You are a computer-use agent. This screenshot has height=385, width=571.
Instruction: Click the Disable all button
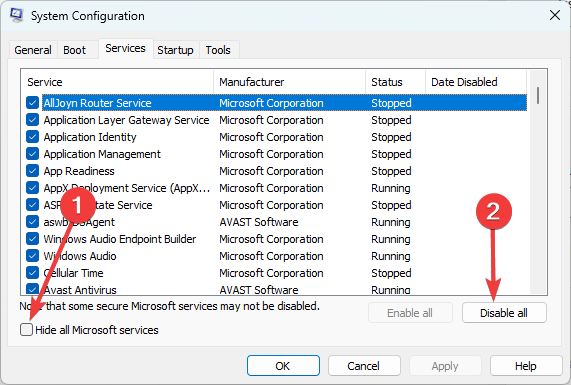[x=504, y=313]
